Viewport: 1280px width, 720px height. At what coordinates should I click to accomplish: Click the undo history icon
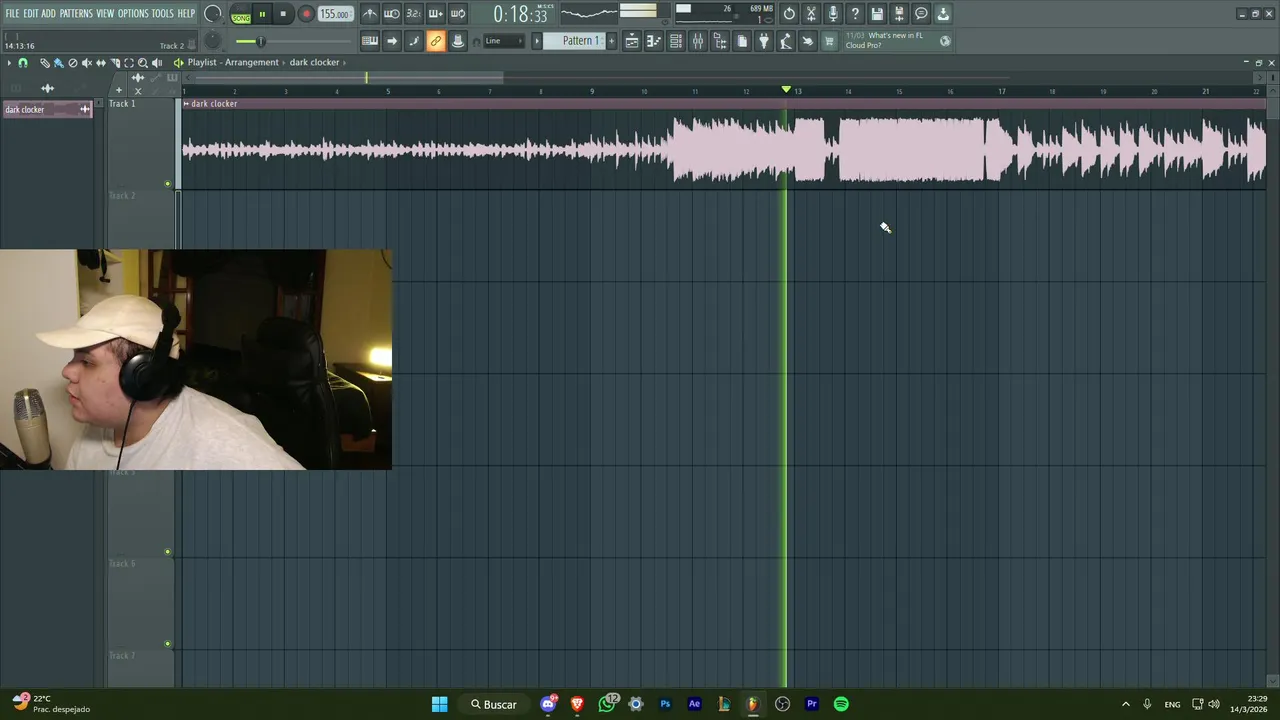[x=789, y=14]
